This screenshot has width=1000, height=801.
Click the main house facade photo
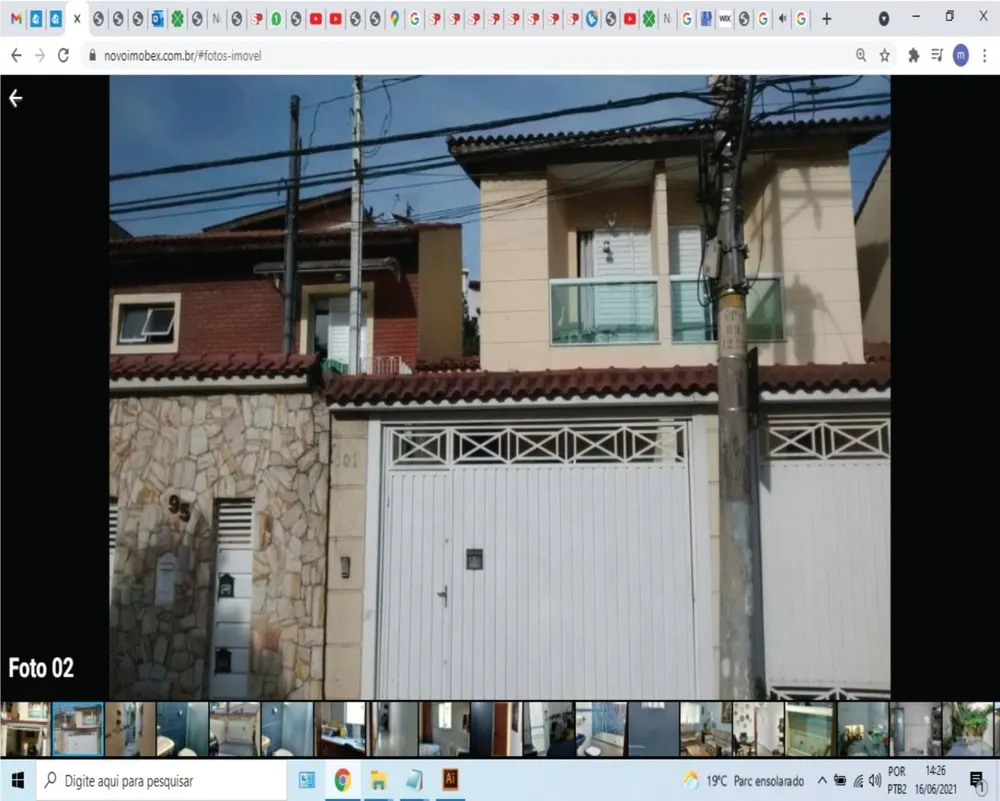(x=500, y=387)
